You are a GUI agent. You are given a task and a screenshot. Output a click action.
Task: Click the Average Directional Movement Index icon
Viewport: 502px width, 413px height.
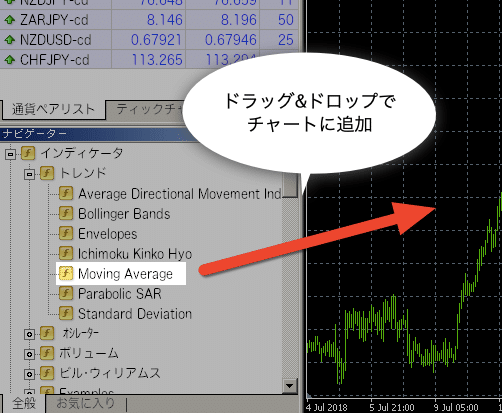pos(66,193)
